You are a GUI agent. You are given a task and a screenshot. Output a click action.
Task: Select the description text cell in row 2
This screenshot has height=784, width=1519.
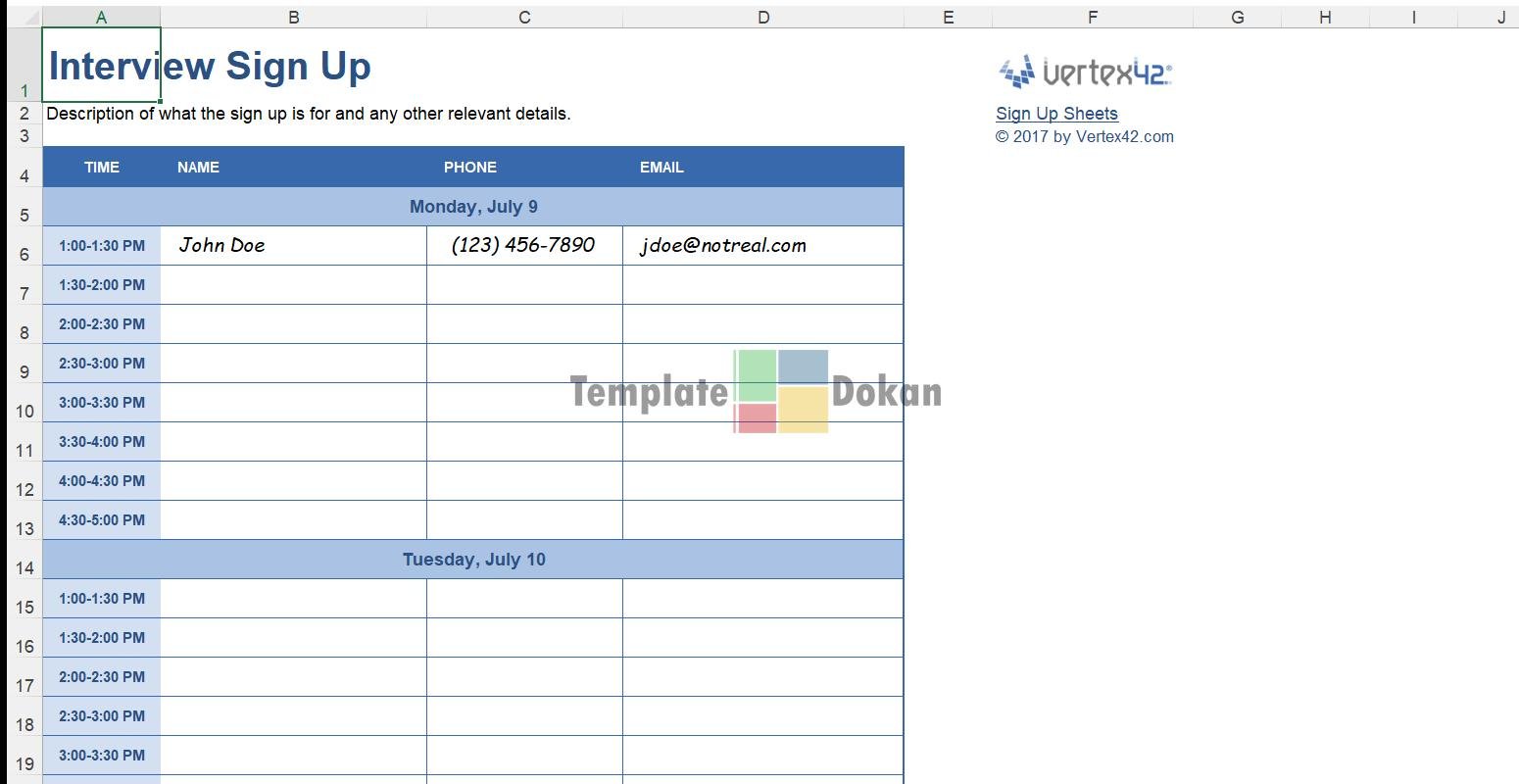pos(308,114)
